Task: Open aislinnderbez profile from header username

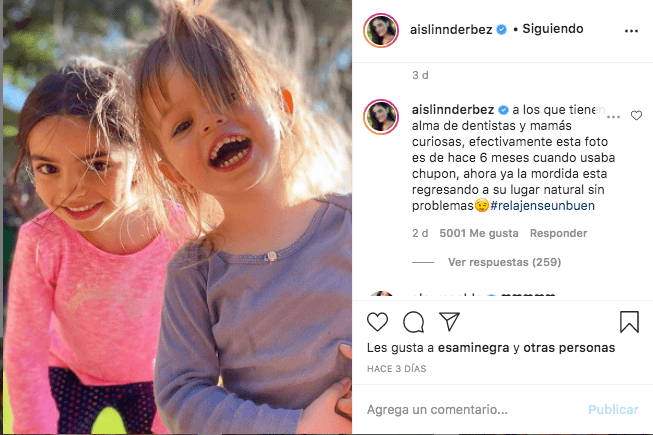Action: point(451,30)
